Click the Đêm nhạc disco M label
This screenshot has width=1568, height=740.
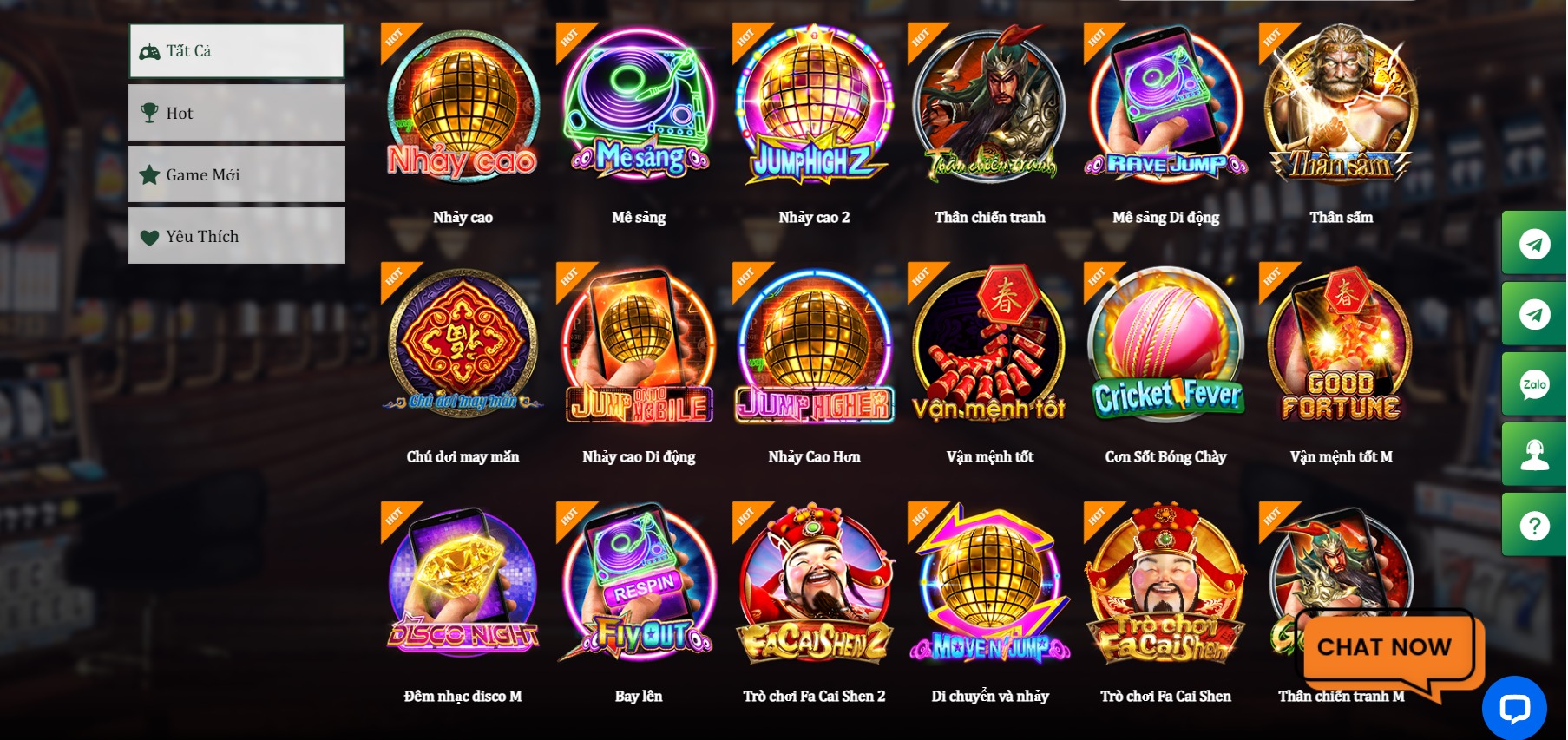463,697
